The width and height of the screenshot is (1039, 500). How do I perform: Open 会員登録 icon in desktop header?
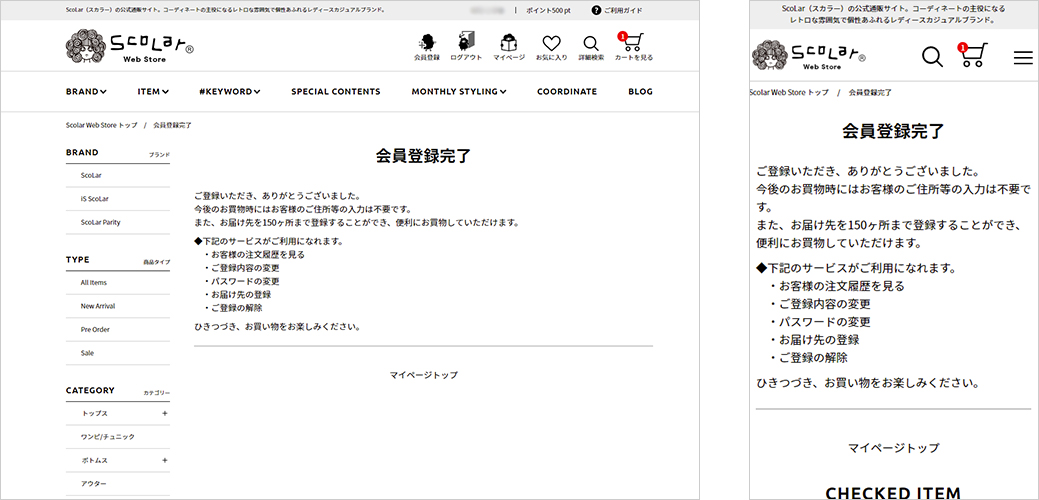coord(427,47)
